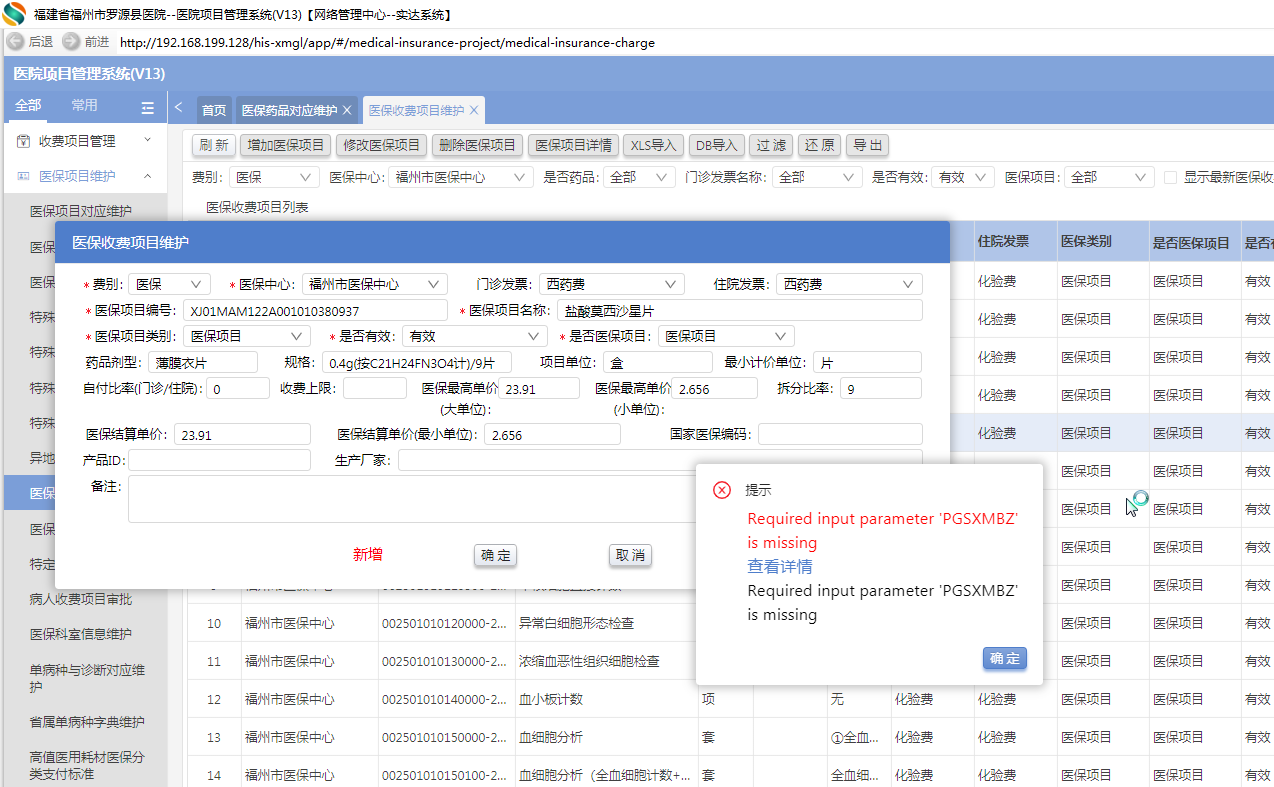Viewport: 1274px width, 787px height.
Task: Click the 血小板计数 table cell
Action: click(606, 699)
